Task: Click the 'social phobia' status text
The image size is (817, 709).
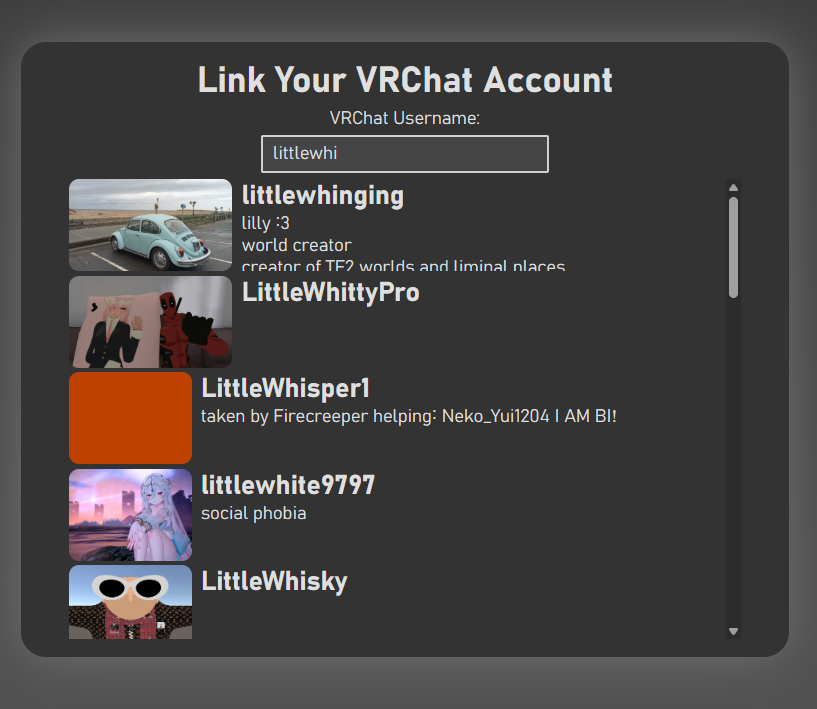Action: point(253,513)
